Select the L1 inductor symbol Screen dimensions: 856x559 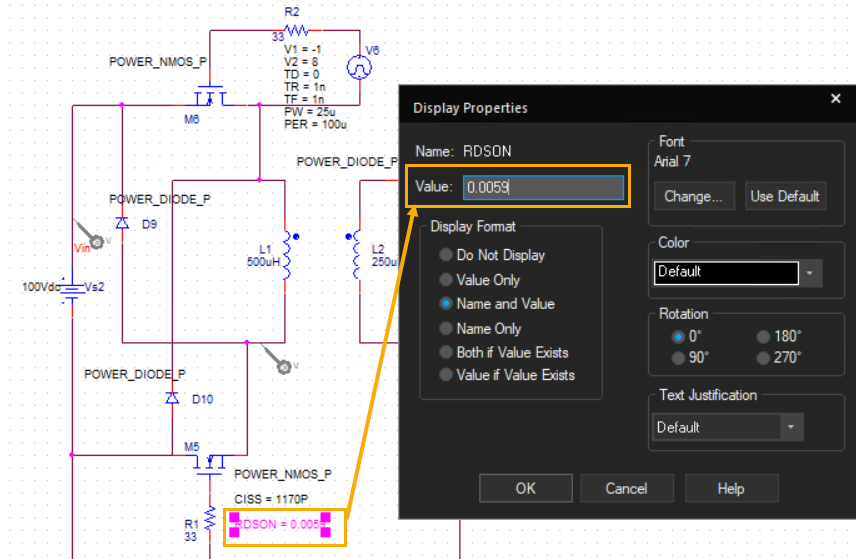[x=286, y=255]
